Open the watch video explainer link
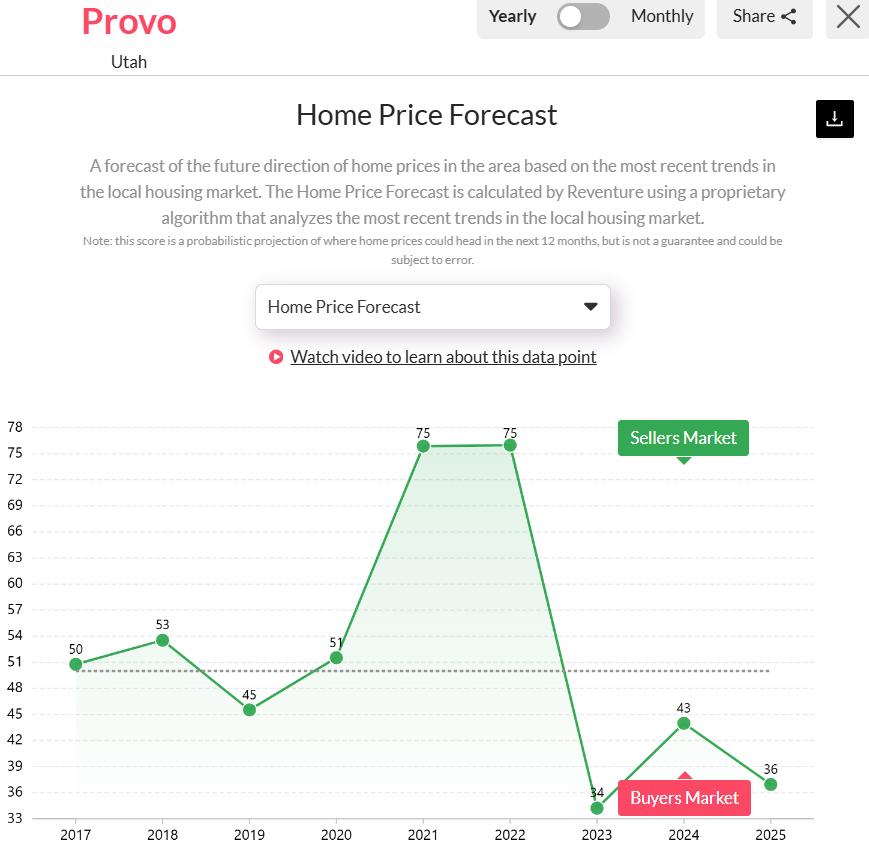The width and height of the screenshot is (869, 849). click(x=443, y=356)
